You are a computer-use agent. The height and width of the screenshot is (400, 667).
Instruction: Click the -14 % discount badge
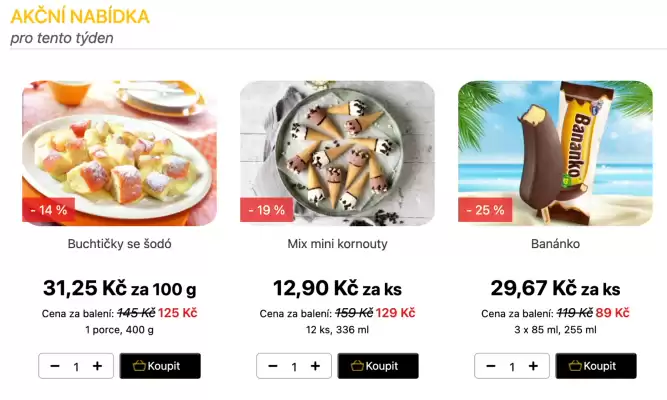[x=49, y=210]
